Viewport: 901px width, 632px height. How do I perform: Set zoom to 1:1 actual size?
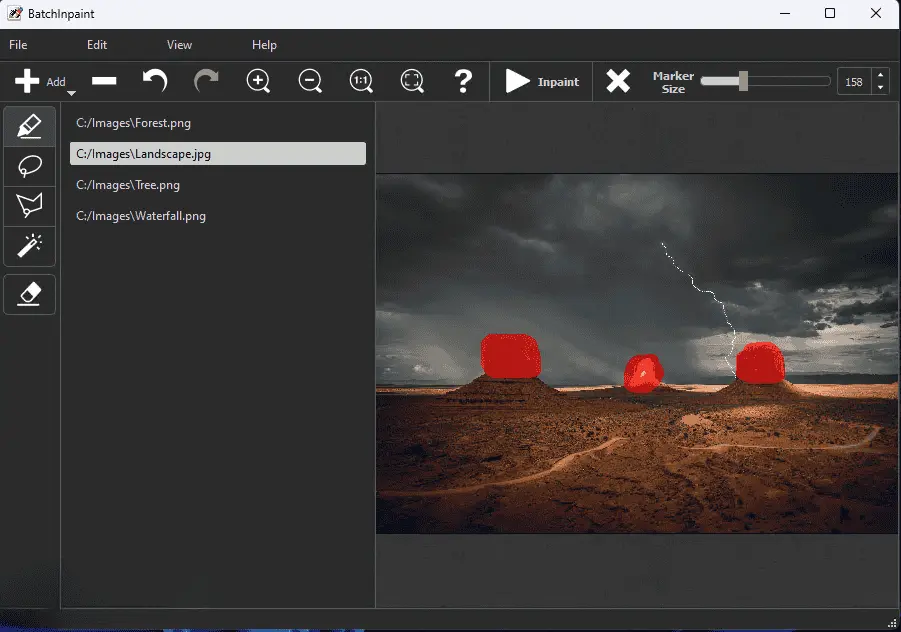pos(361,81)
